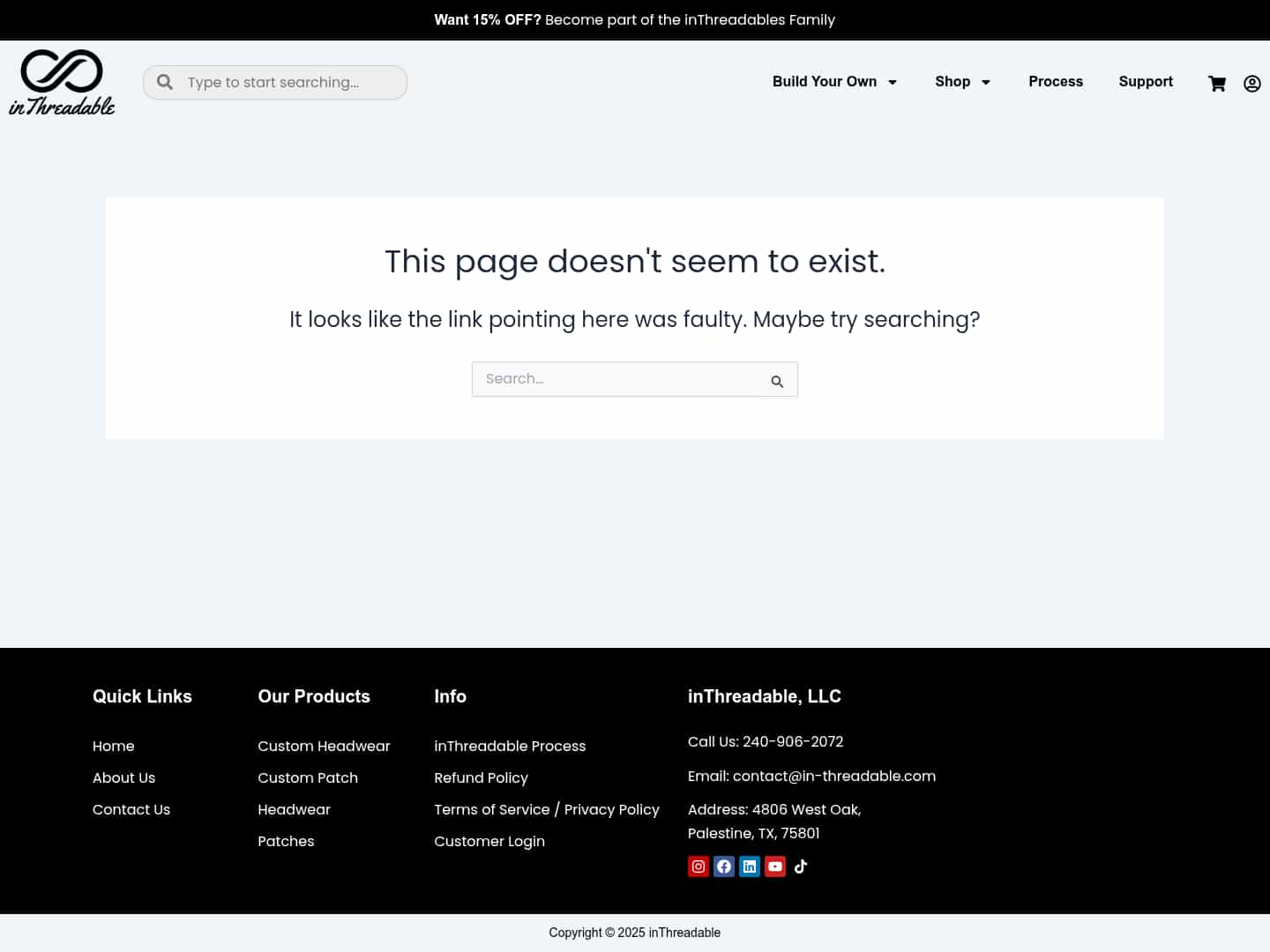1270x952 pixels.
Task: Click the LinkedIn icon in the footer
Action: pyautogui.click(x=749, y=866)
